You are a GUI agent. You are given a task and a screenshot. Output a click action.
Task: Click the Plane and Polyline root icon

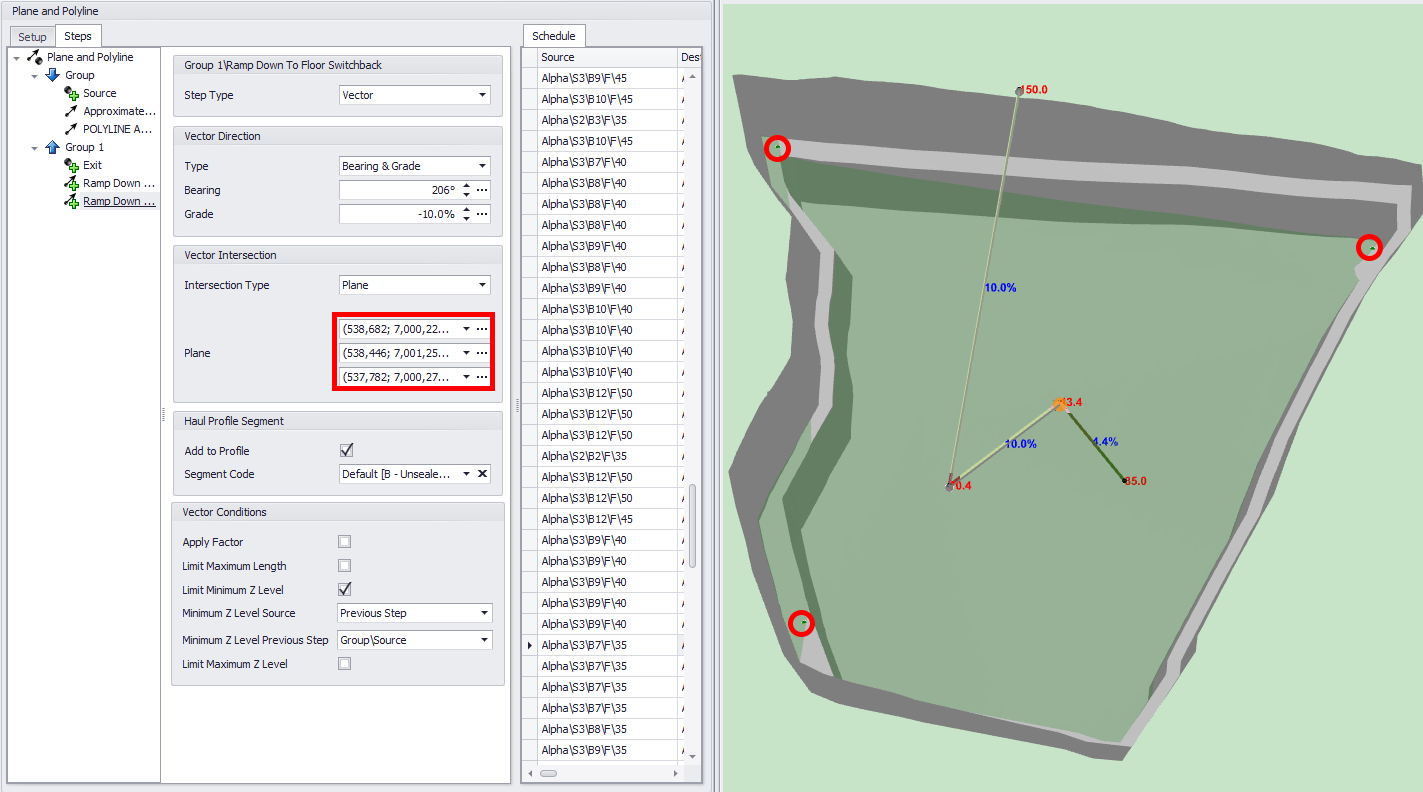point(34,57)
